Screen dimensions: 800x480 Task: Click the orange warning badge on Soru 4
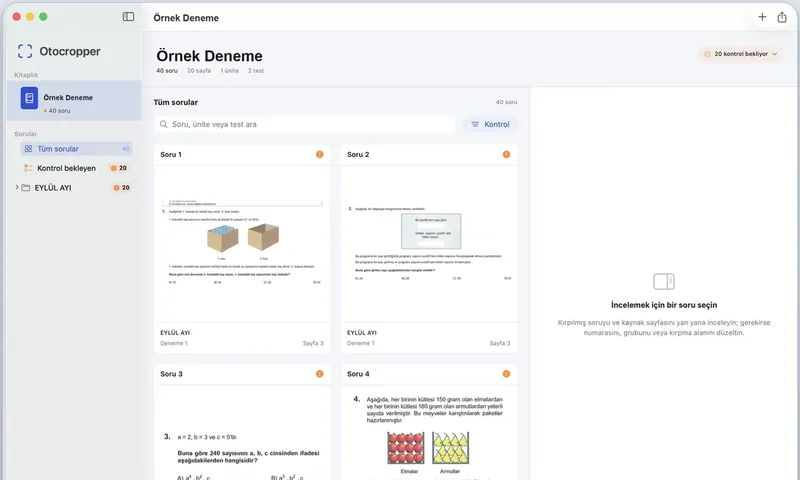[x=506, y=374]
